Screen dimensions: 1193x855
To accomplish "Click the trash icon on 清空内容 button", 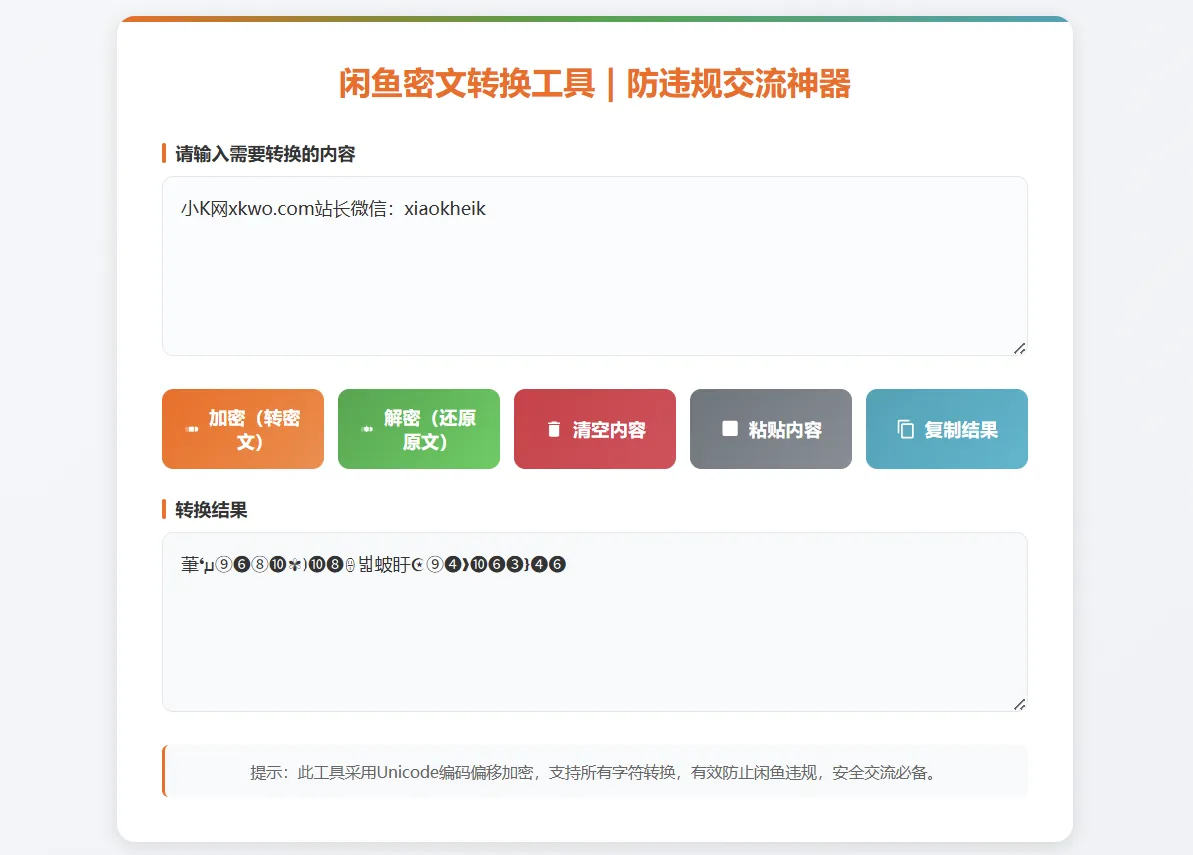I will click(x=553, y=429).
